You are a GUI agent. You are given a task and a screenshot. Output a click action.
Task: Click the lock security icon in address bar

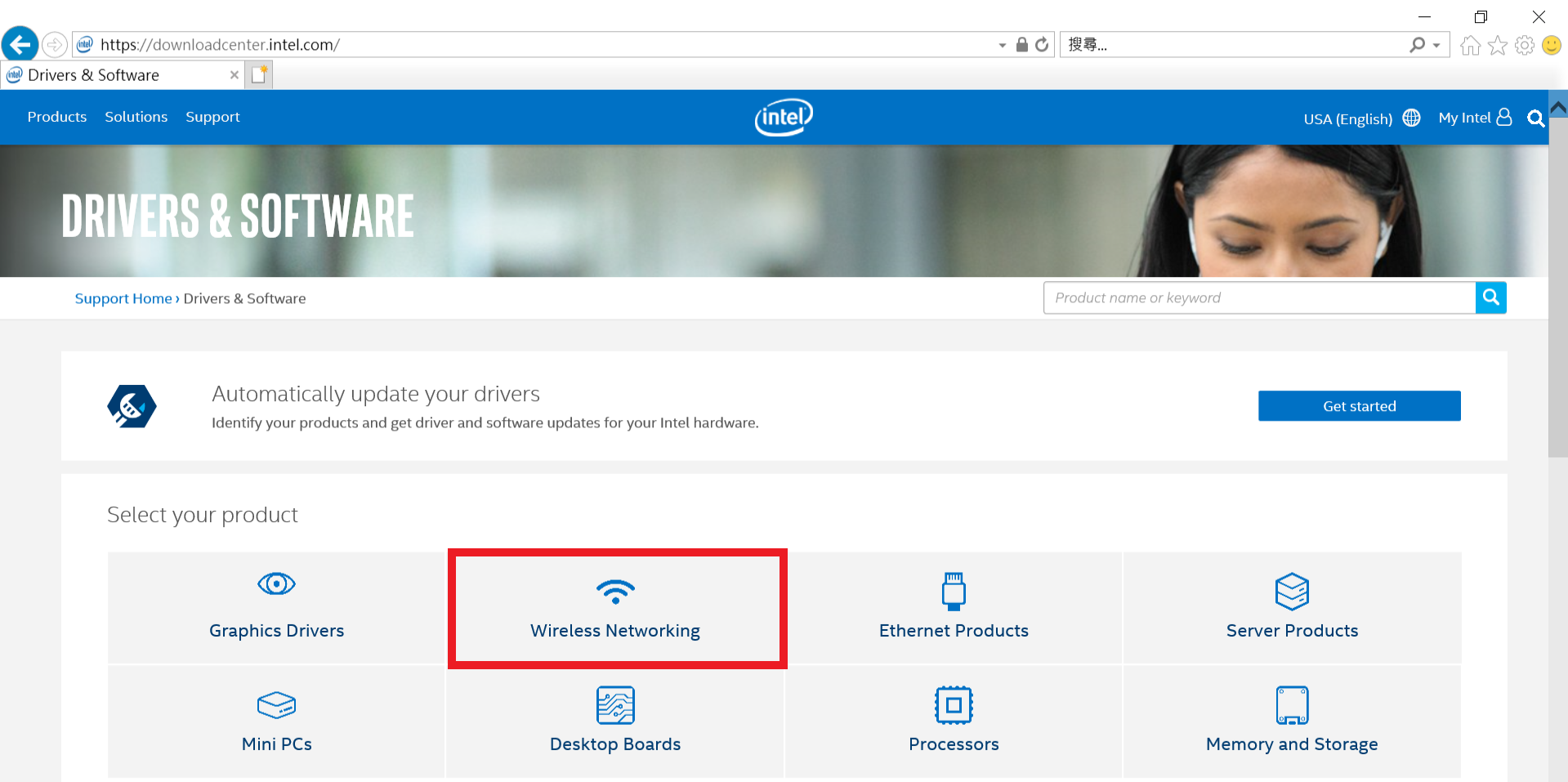tap(1021, 44)
